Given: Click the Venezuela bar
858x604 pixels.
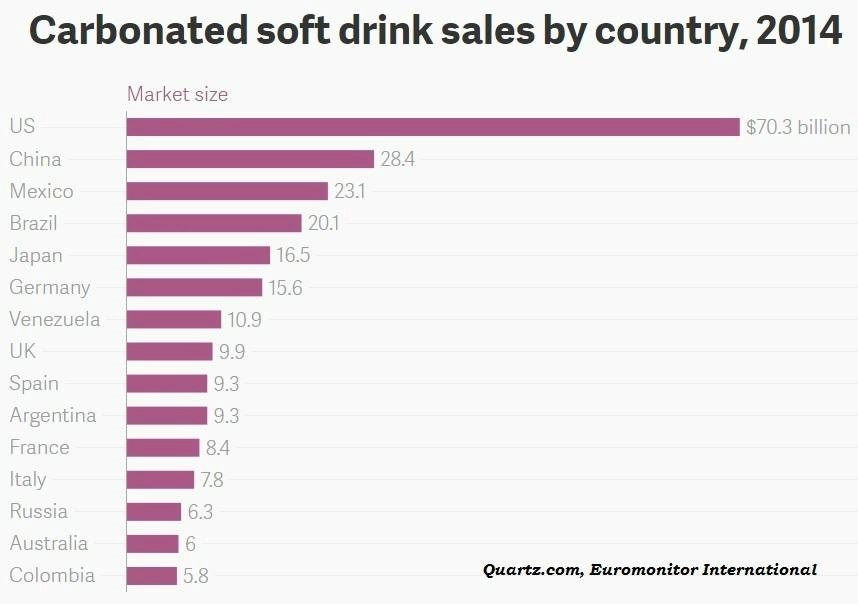Looking at the screenshot, I should pyautogui.click(x=173, y=320).
